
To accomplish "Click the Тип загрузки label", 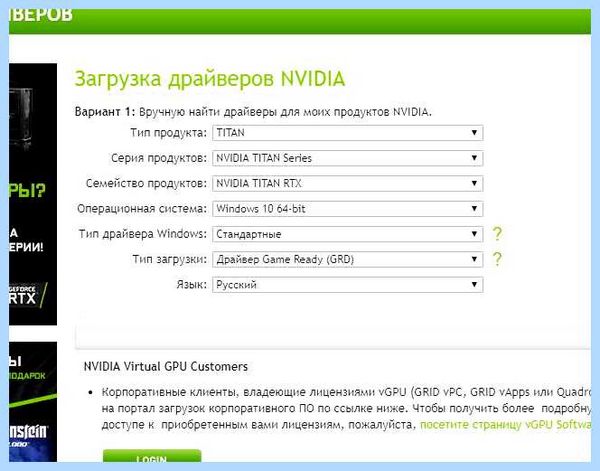I will 170,259.
